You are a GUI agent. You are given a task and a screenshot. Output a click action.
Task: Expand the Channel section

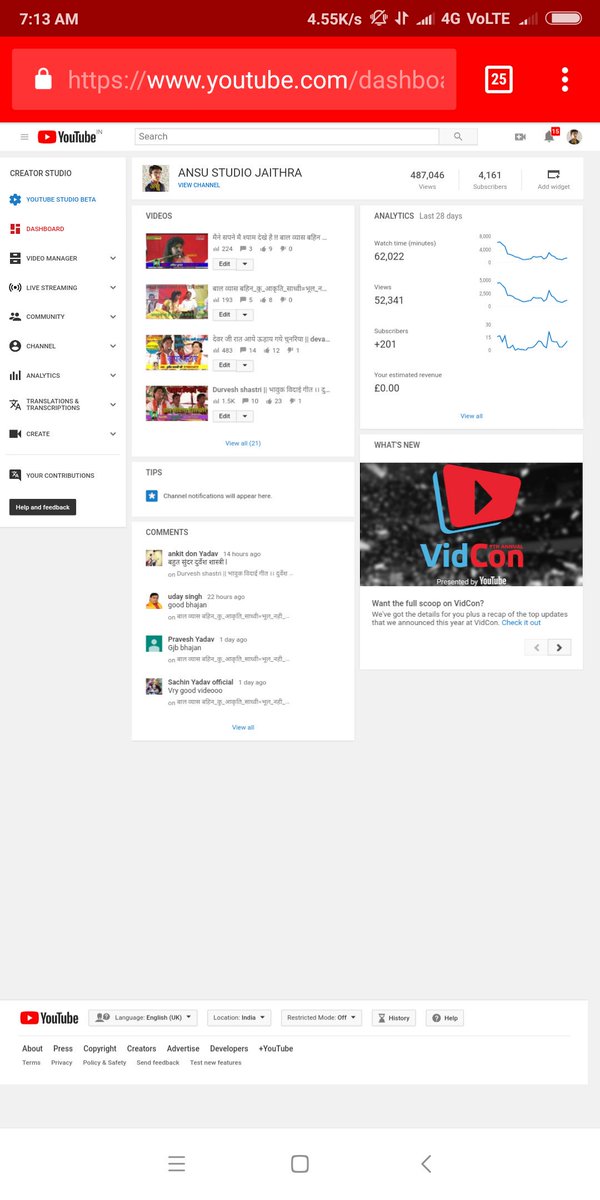pyautogui.click(x=112, y=346)
